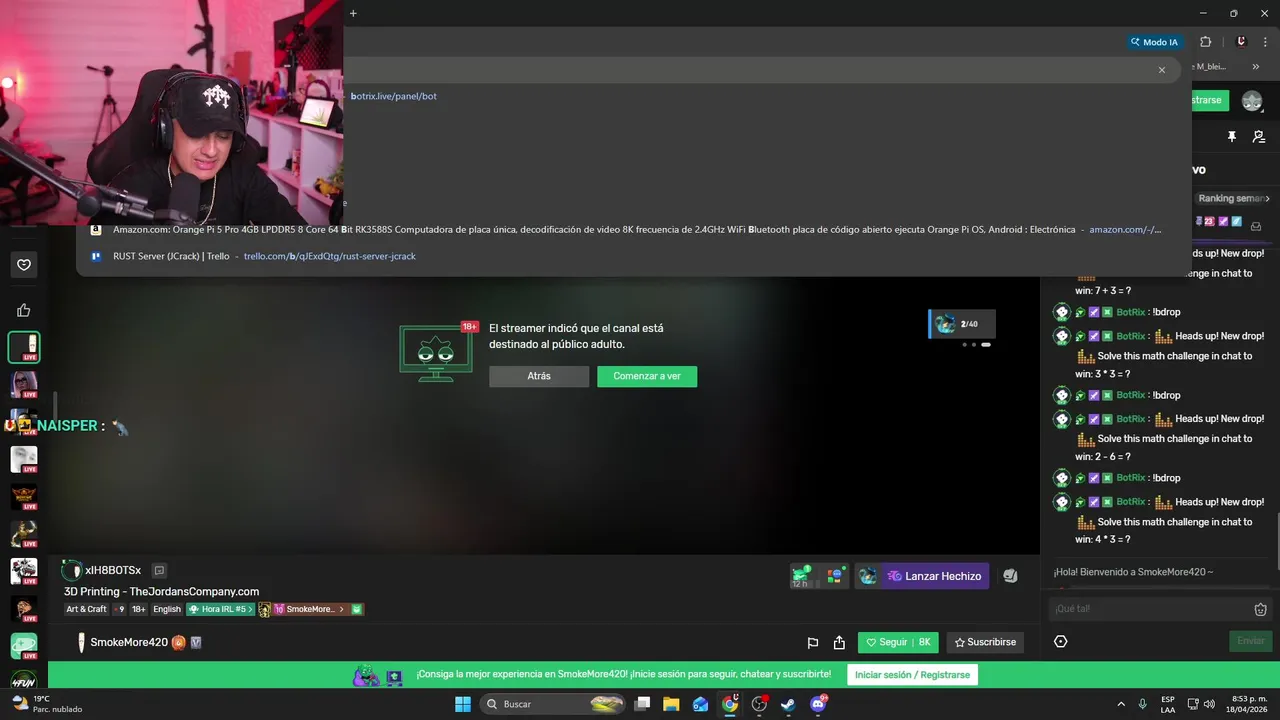Open the heart favorites icon in sidebar
The height and width of the screenshot is (720, 1280).
[x=24, y=265]
